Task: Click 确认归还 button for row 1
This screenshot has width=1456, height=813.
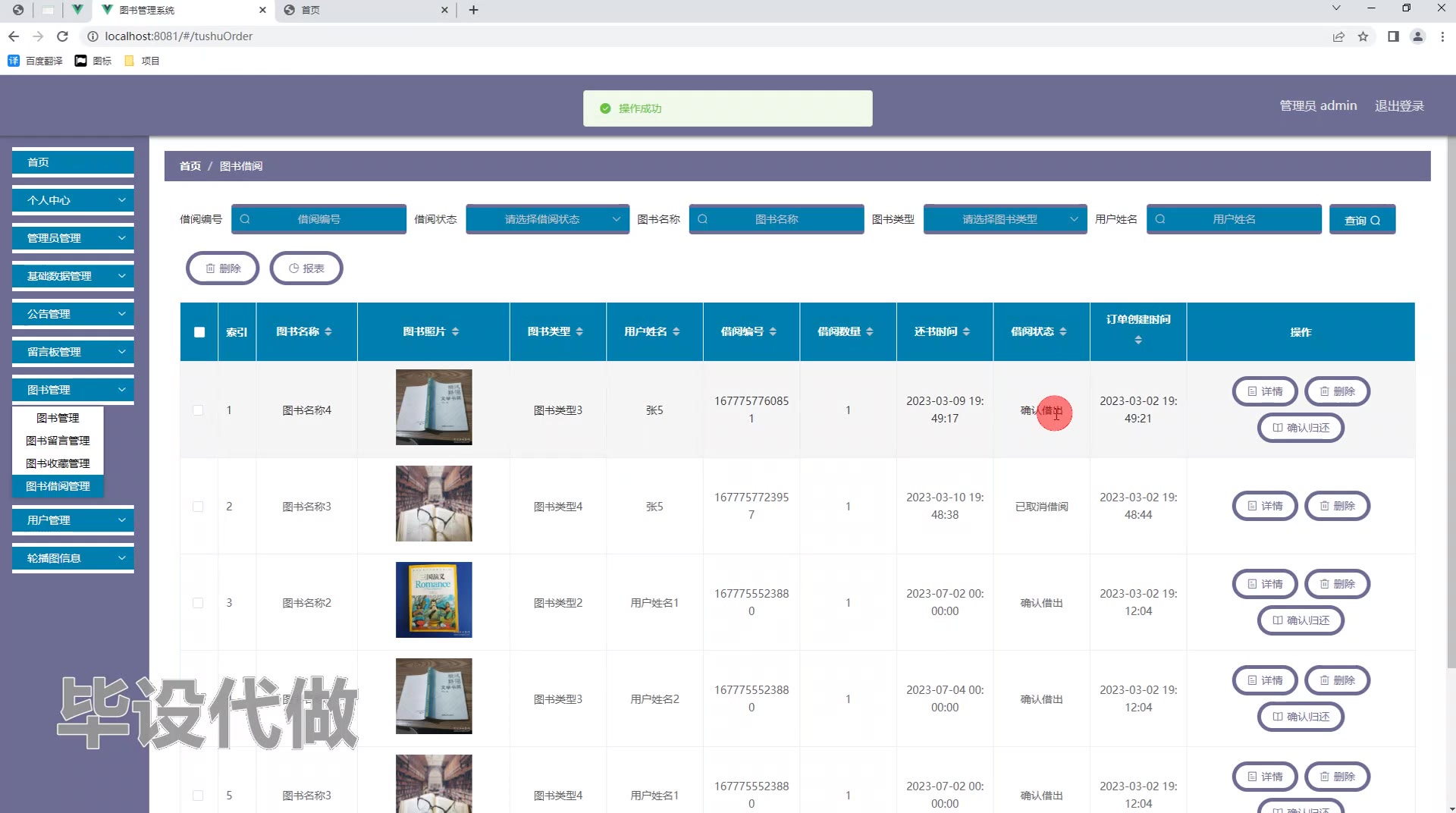Action: click(x=1301, y=428)
